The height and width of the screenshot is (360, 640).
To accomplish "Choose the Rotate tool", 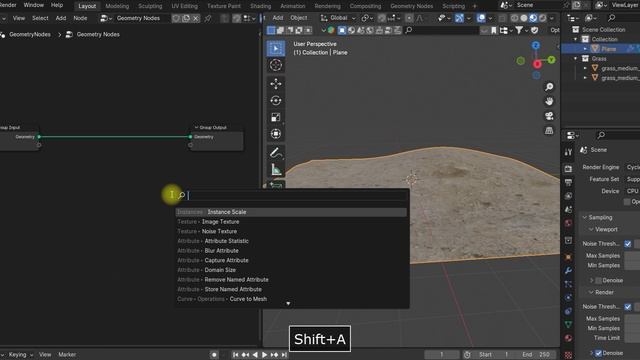I will (x=276, y=100).
